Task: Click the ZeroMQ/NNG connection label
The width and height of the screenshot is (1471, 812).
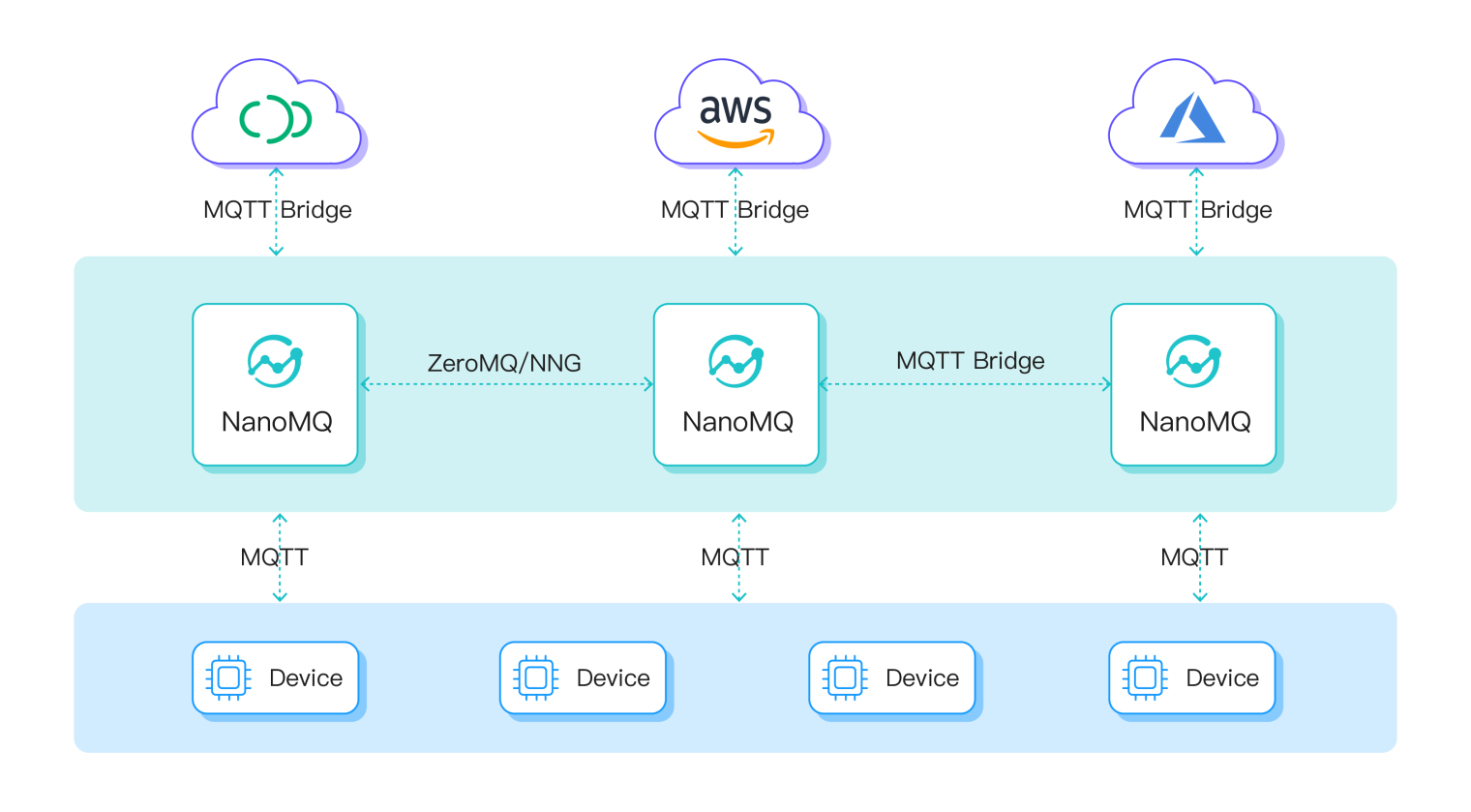Action: [504, 363]
